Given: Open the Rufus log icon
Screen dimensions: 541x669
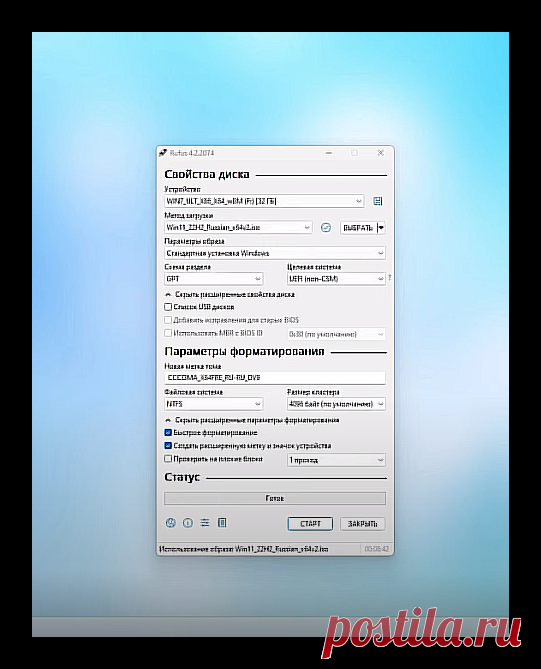Looking at the screenshot, I should tap(222, 523).
